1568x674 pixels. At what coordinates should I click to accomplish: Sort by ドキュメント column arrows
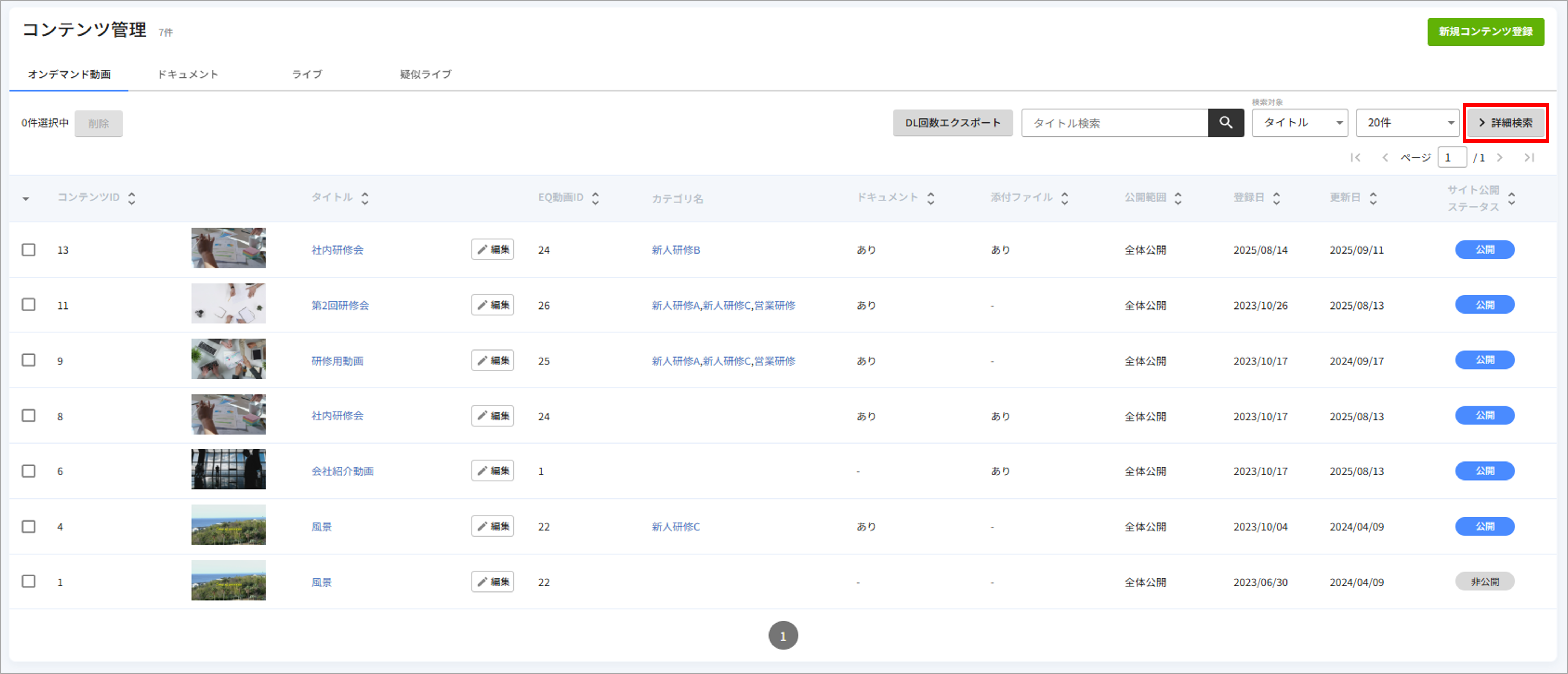(931, 198)
